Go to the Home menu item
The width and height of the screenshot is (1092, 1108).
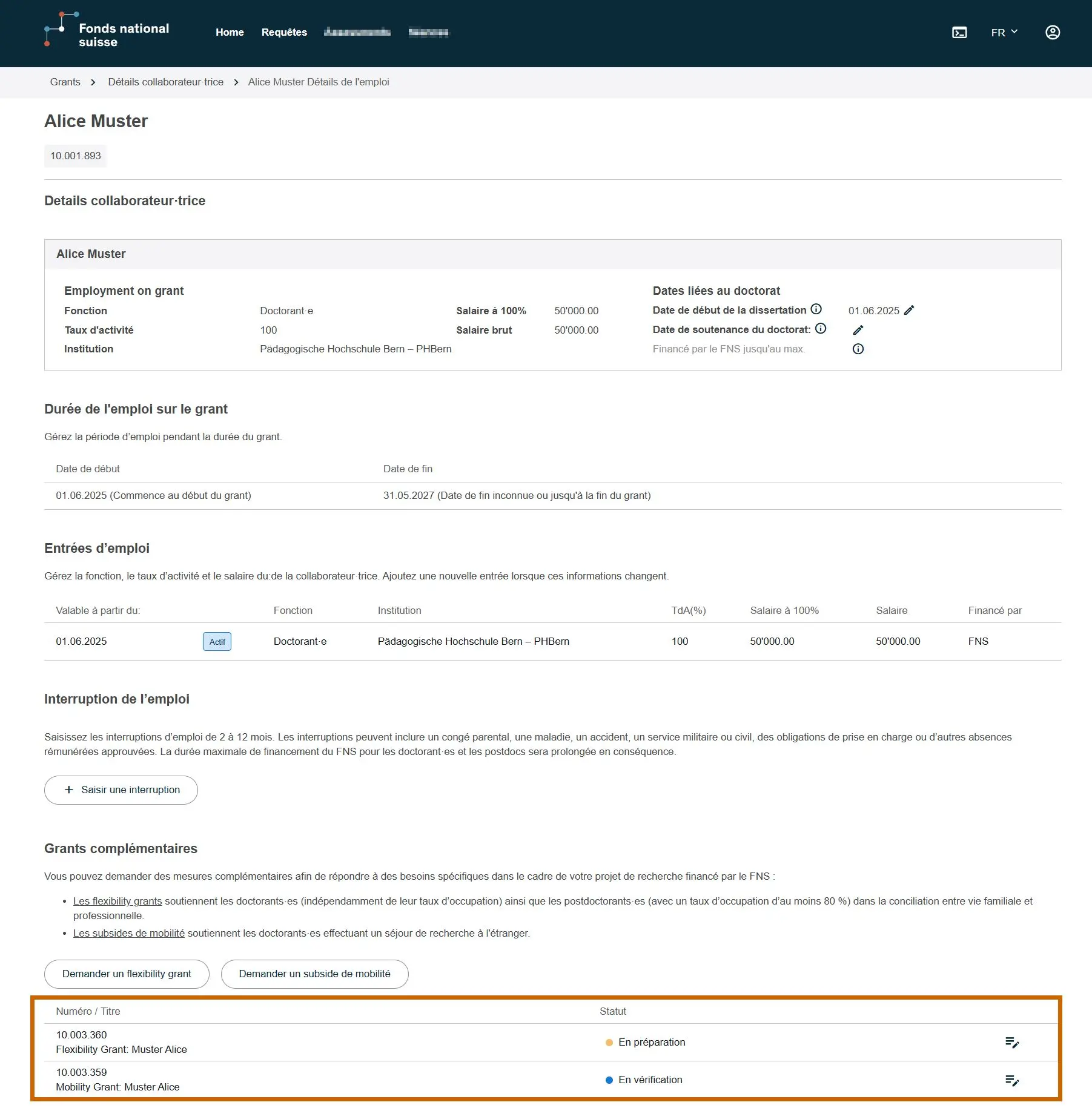(230, 33)
